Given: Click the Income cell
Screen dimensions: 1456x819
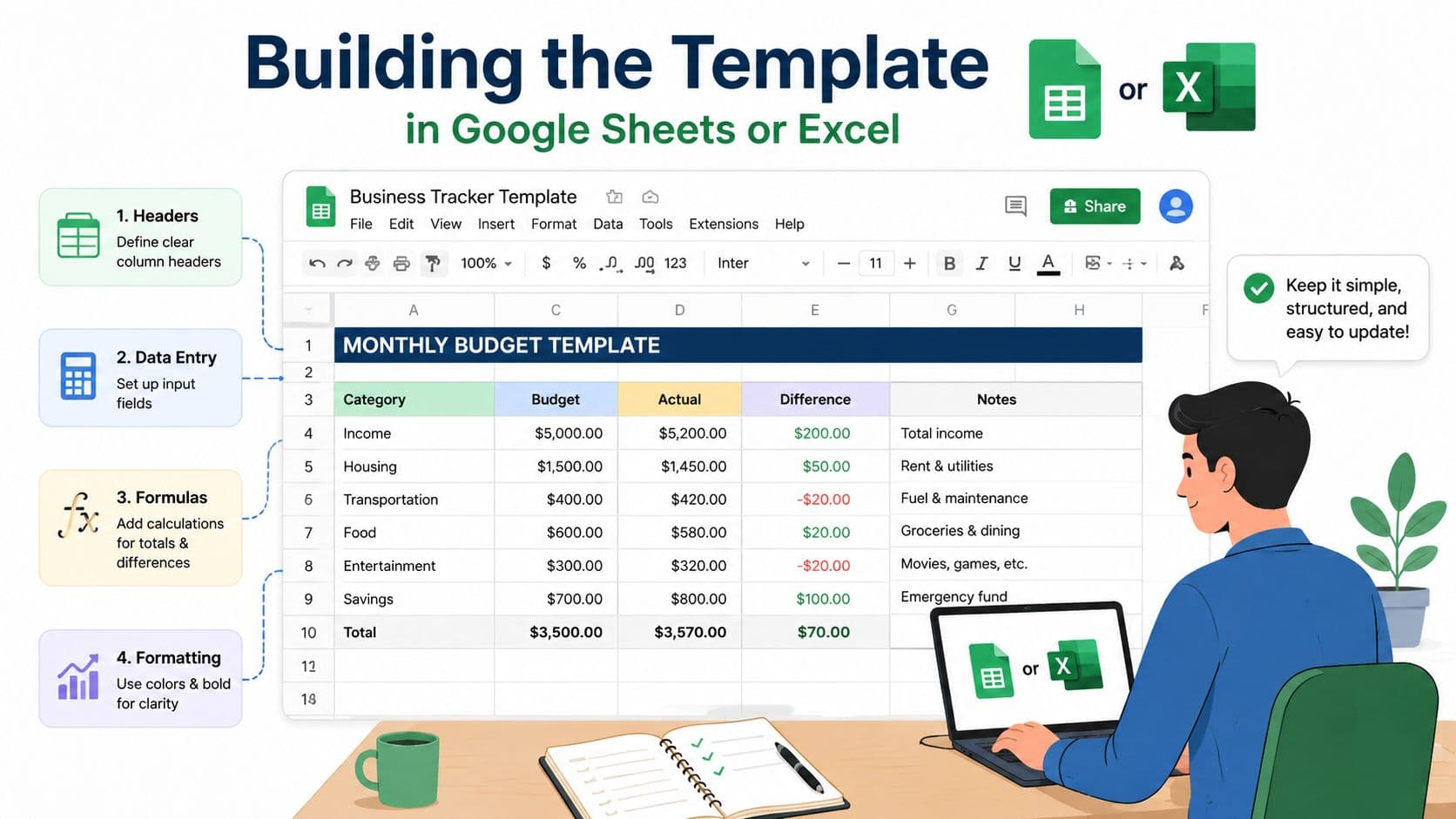Looking at the screenshot, I should point(414,433).
